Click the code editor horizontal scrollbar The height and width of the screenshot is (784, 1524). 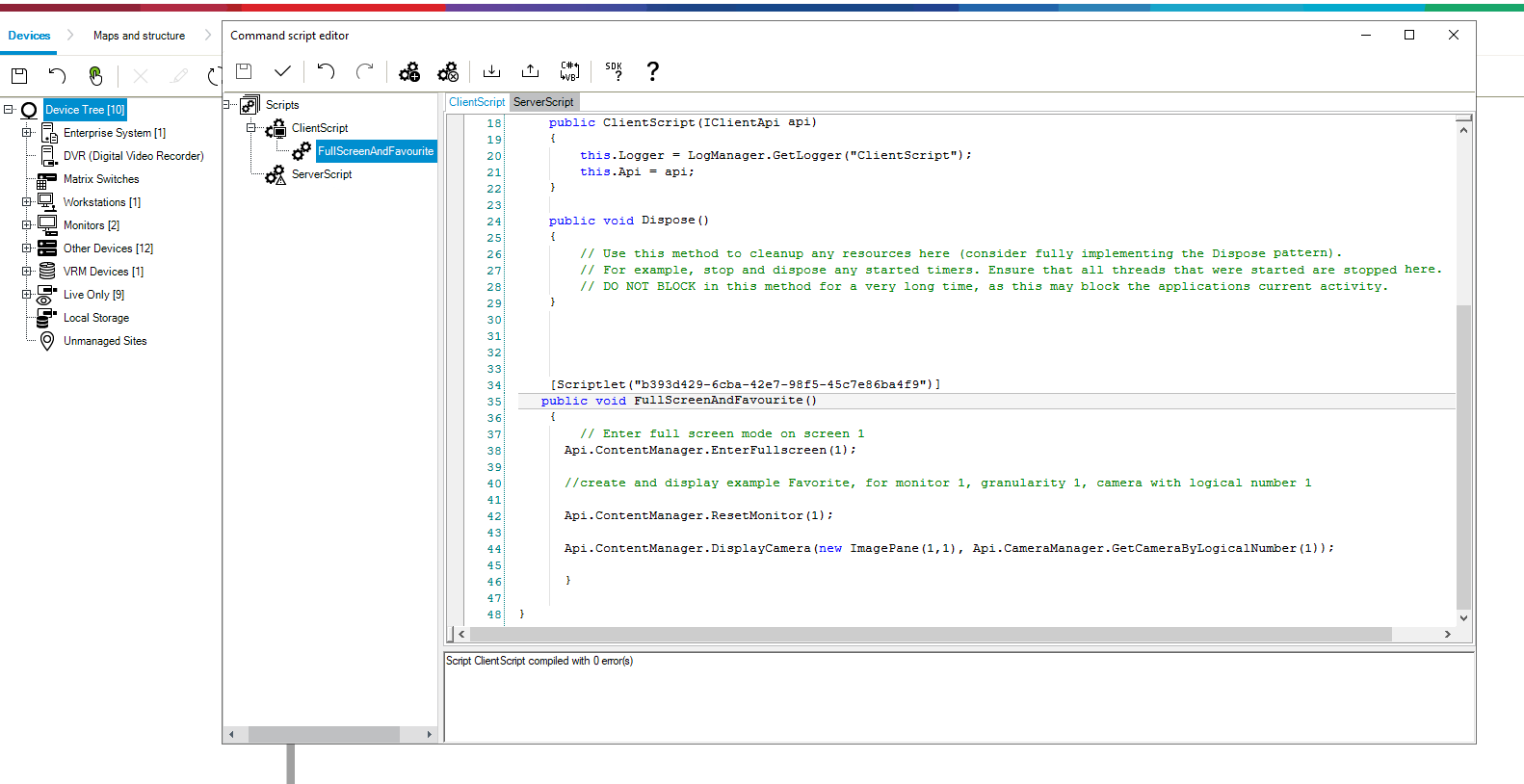pos(930,634)
